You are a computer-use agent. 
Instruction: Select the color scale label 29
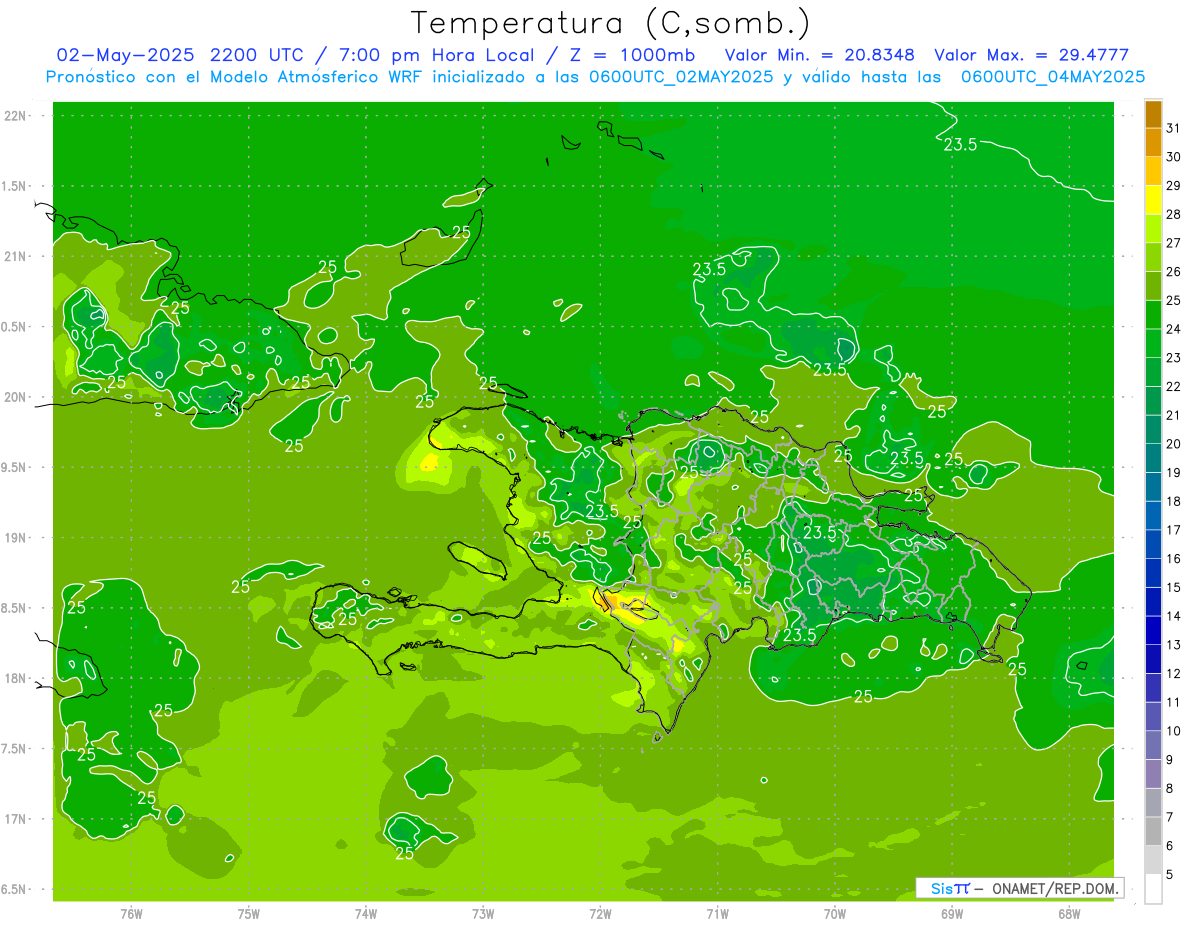[1173, 186]
